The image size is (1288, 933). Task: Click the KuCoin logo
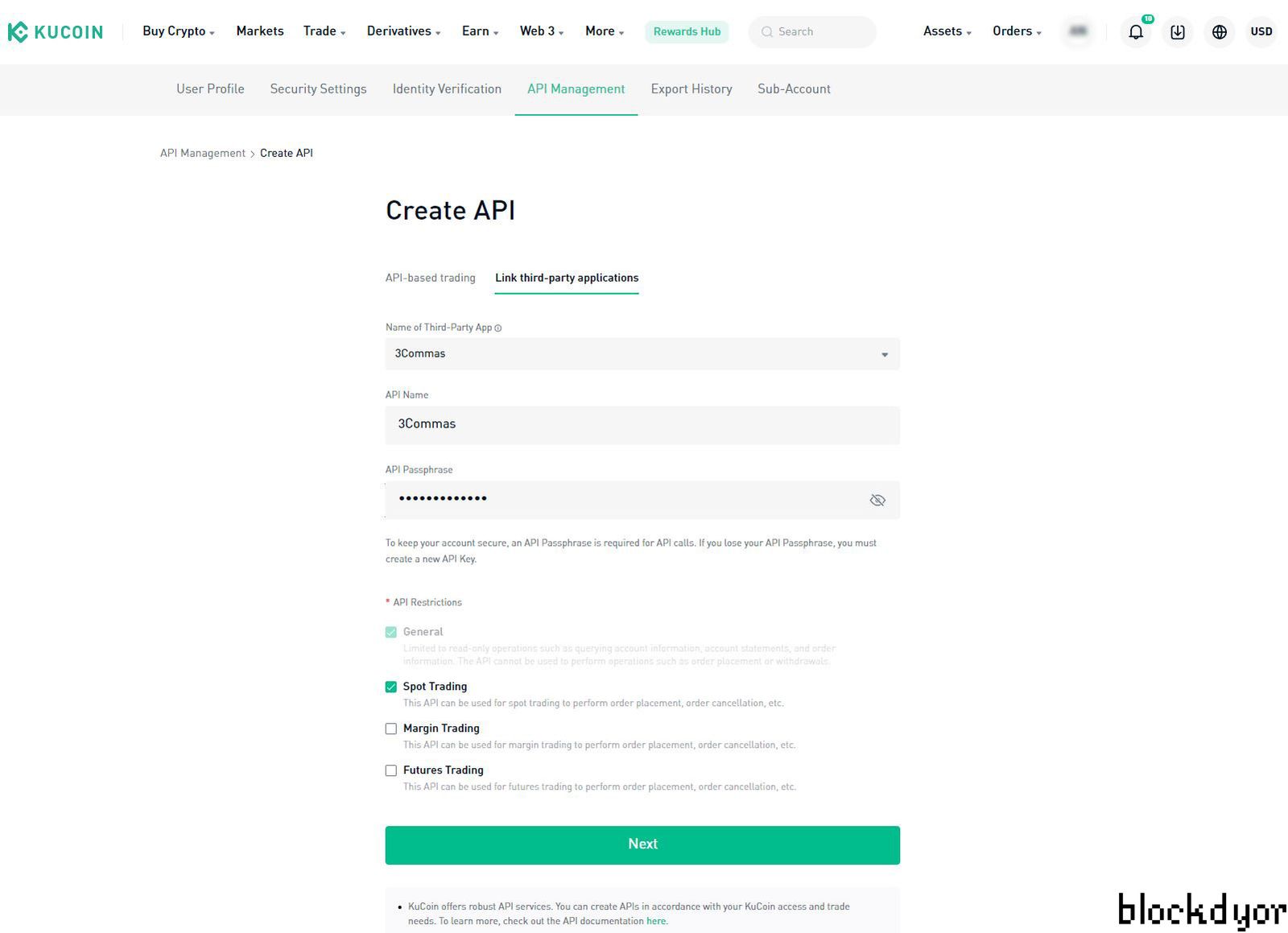(56, 31)
